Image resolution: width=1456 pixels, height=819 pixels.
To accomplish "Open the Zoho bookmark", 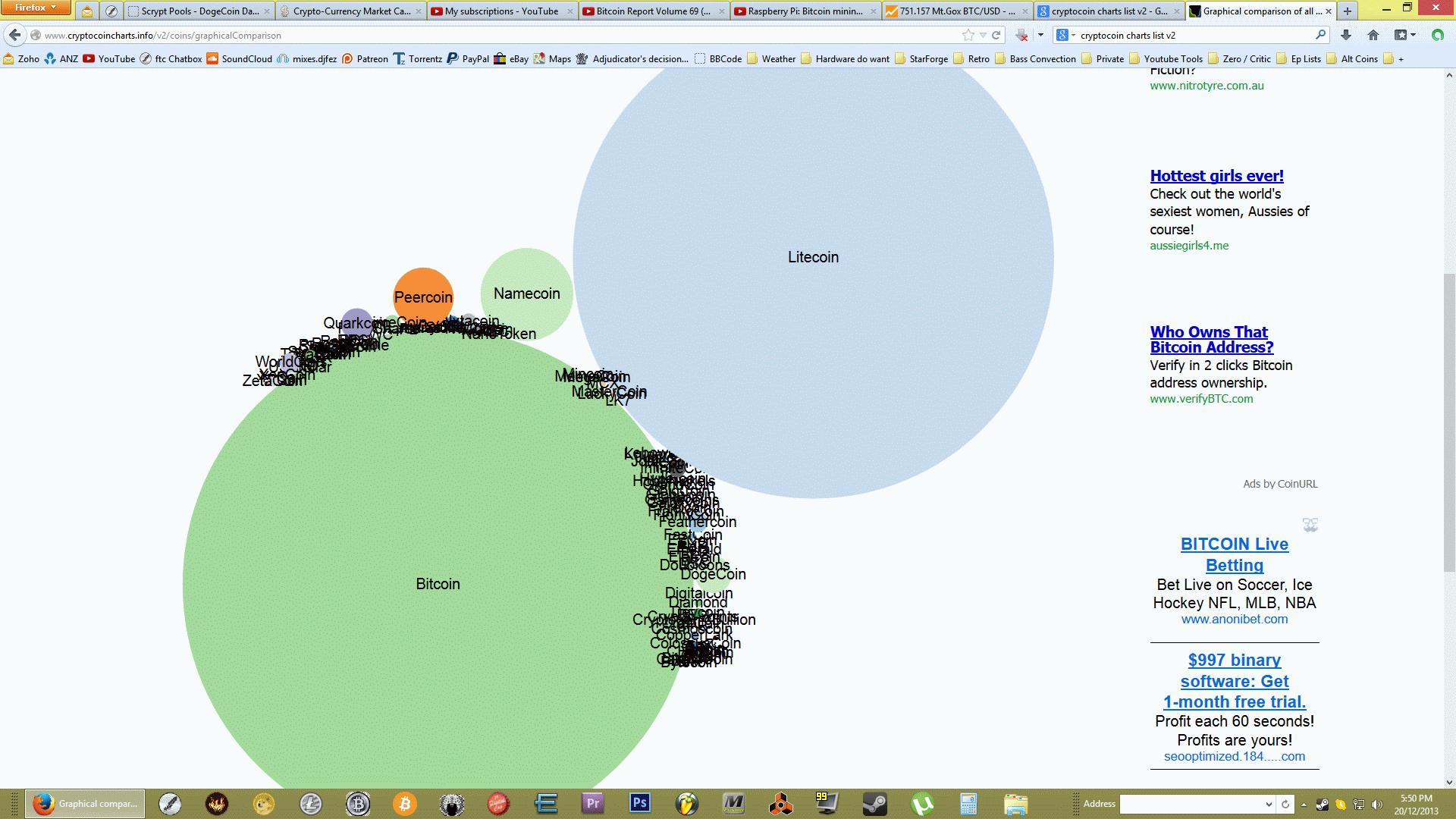I will pyautogui.click(x=21, y=58).
